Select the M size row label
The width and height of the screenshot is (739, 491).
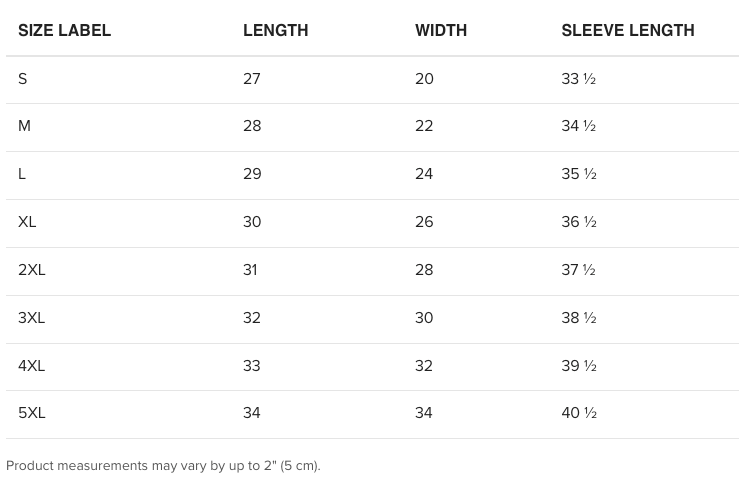(24, 126)
